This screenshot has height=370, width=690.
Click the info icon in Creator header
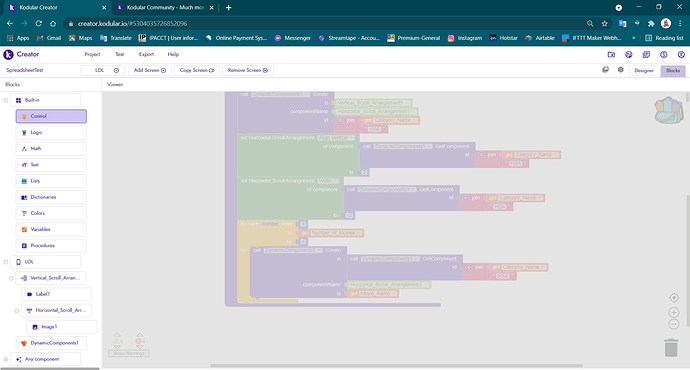pos(664,55)
